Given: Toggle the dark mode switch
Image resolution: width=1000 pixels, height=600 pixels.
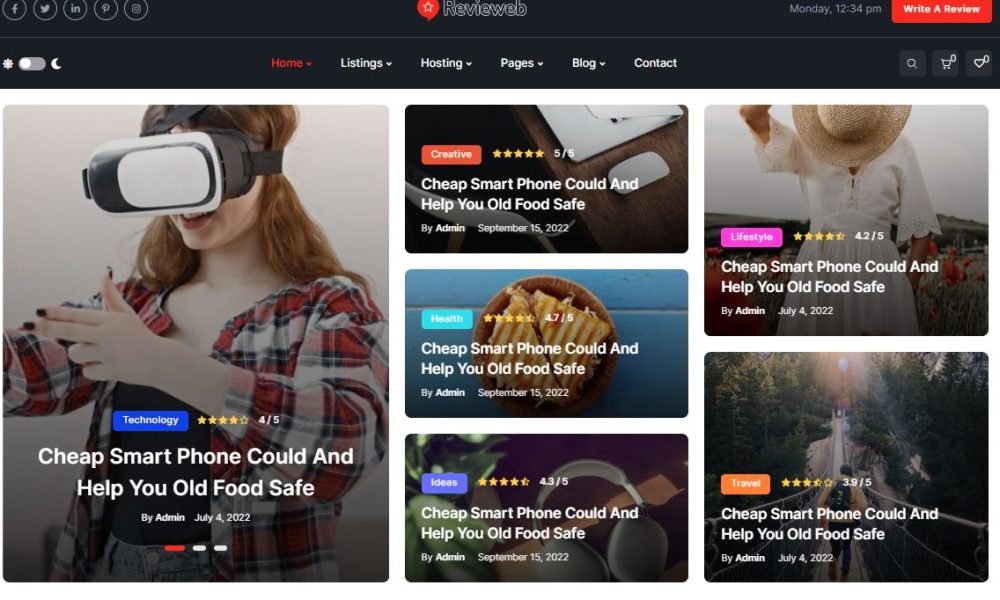Looking at the screenshot, I should coord(32,63).
